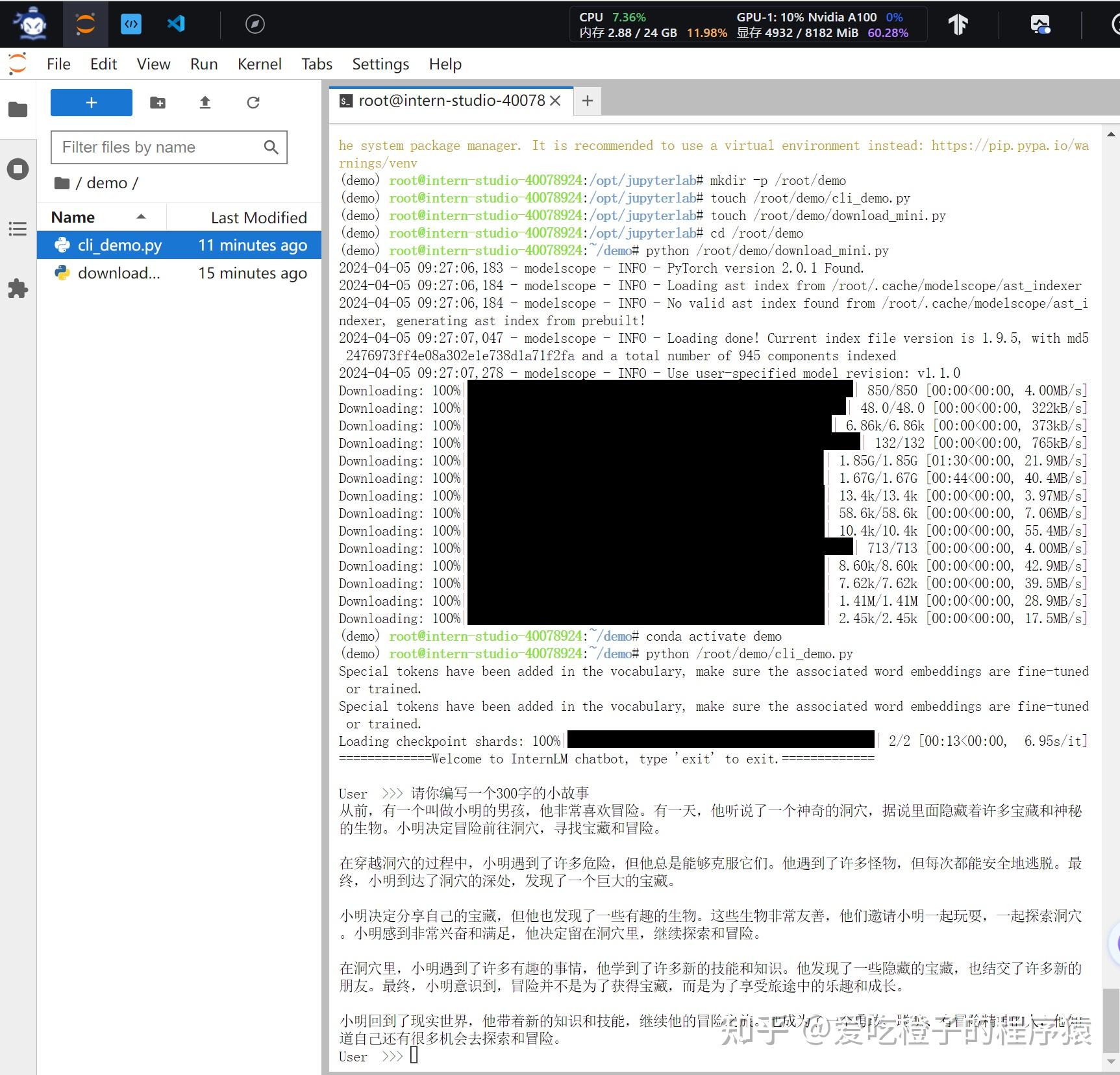Sort files by Name column header
Viewport: 1120px width, 1075px height.
[102, 217]
